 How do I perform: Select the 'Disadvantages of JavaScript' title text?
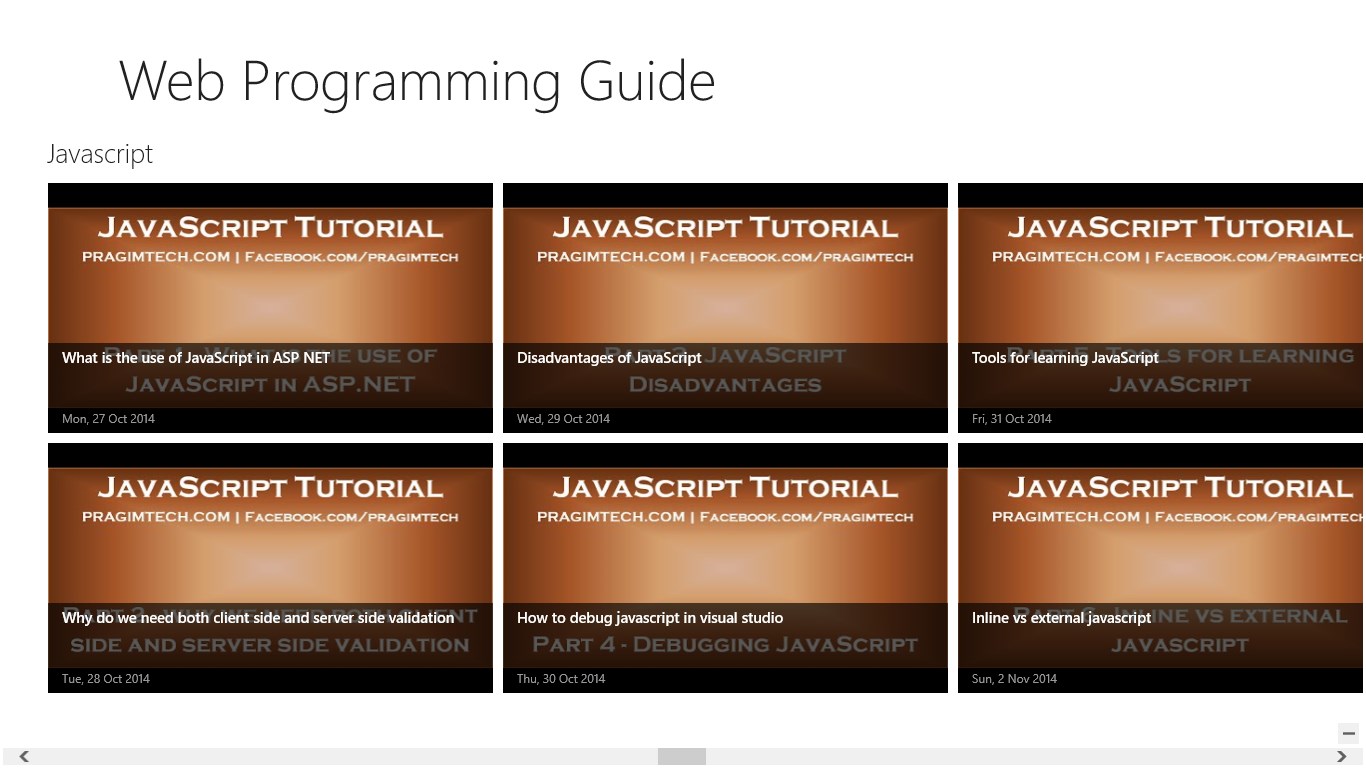[609, 358]
